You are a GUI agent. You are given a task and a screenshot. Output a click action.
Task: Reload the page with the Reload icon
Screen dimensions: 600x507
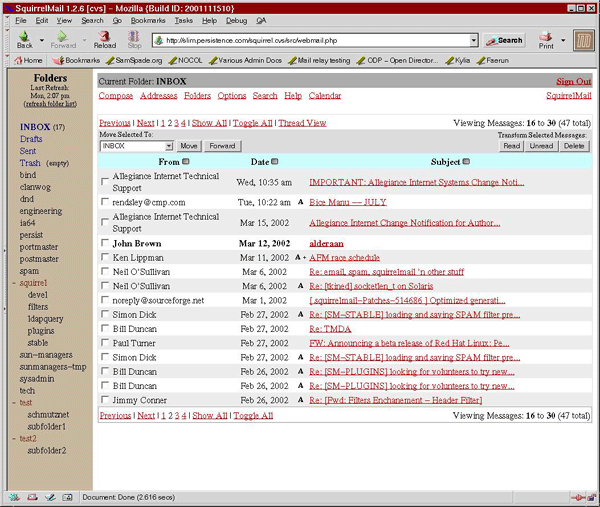click(104, 36)
